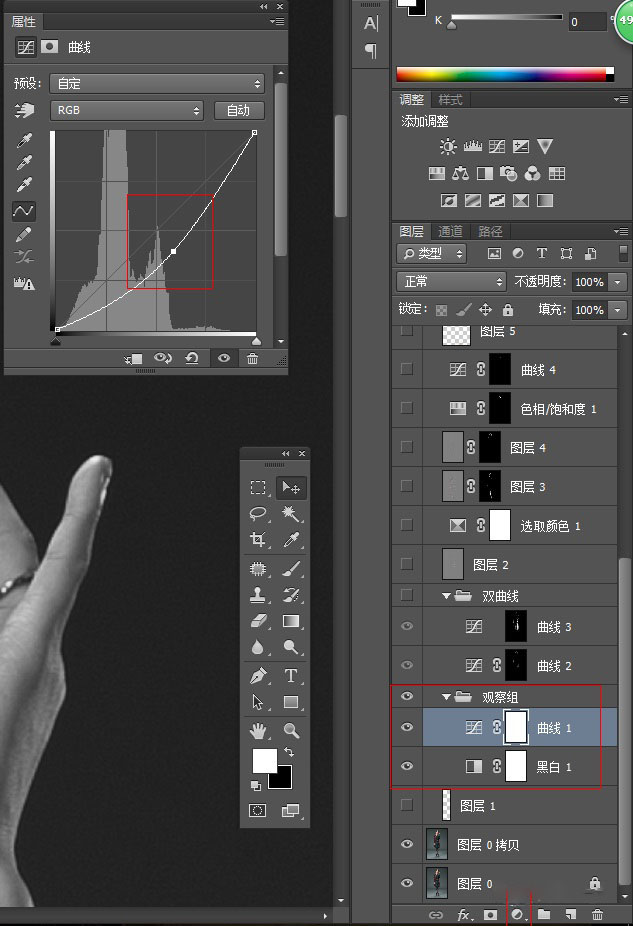The image size is (633, 926).
Task: Switch to the 路径 tab
Action: pyautogui.click(x=490, y=231)
